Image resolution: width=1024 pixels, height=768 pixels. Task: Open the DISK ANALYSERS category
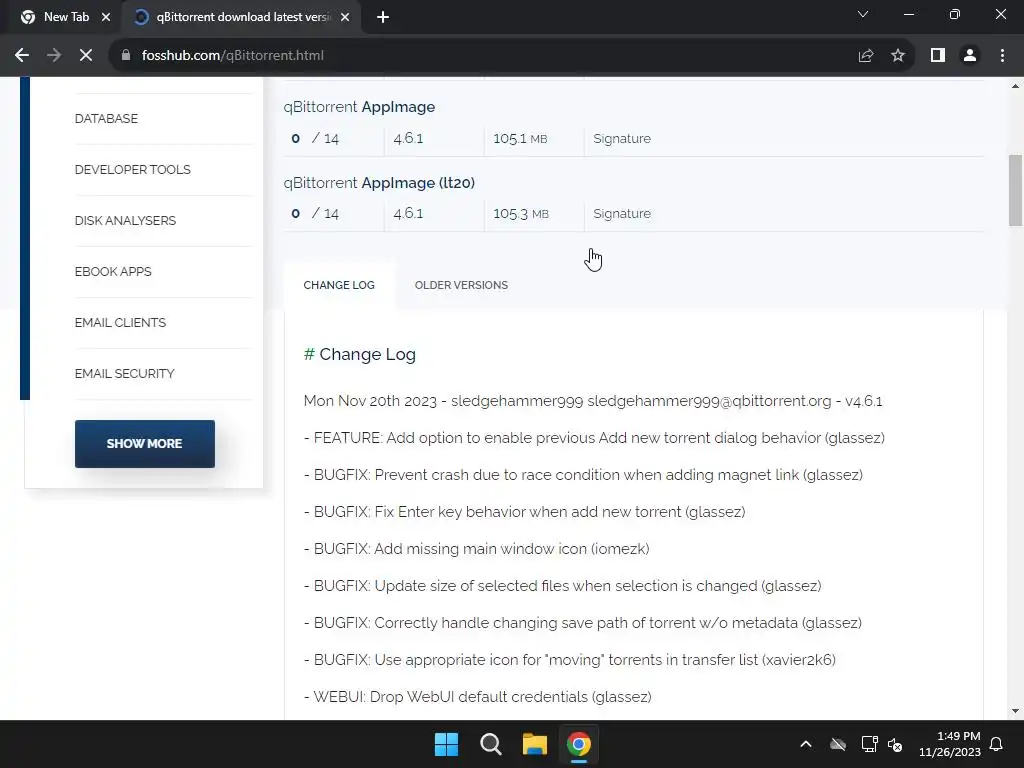pyautogui.click(x=125, y=221)
